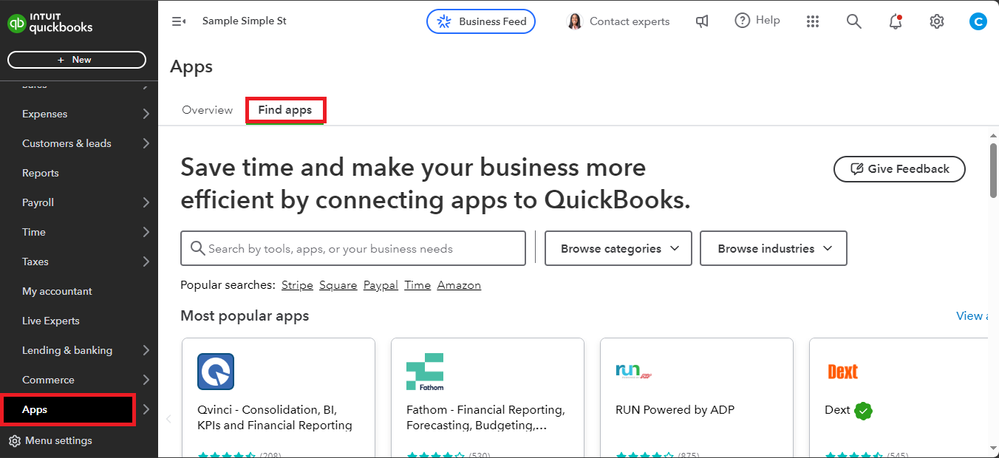Click the Give Feedback button

click(899, 169)
